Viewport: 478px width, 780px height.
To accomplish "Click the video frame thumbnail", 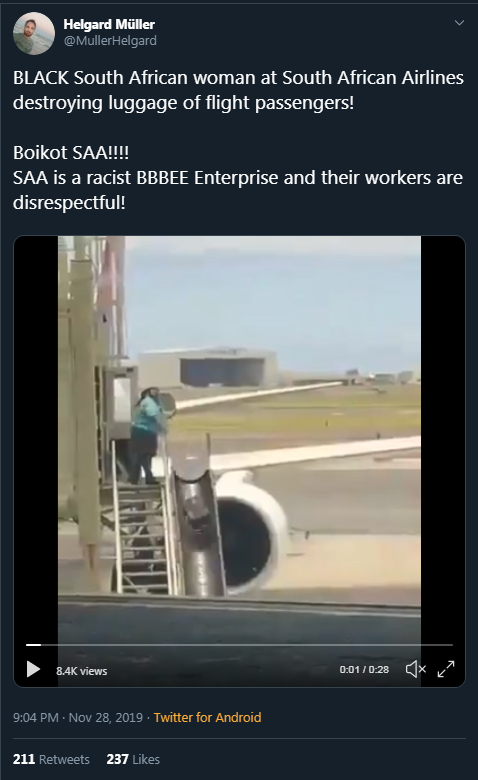I will 239,438.
